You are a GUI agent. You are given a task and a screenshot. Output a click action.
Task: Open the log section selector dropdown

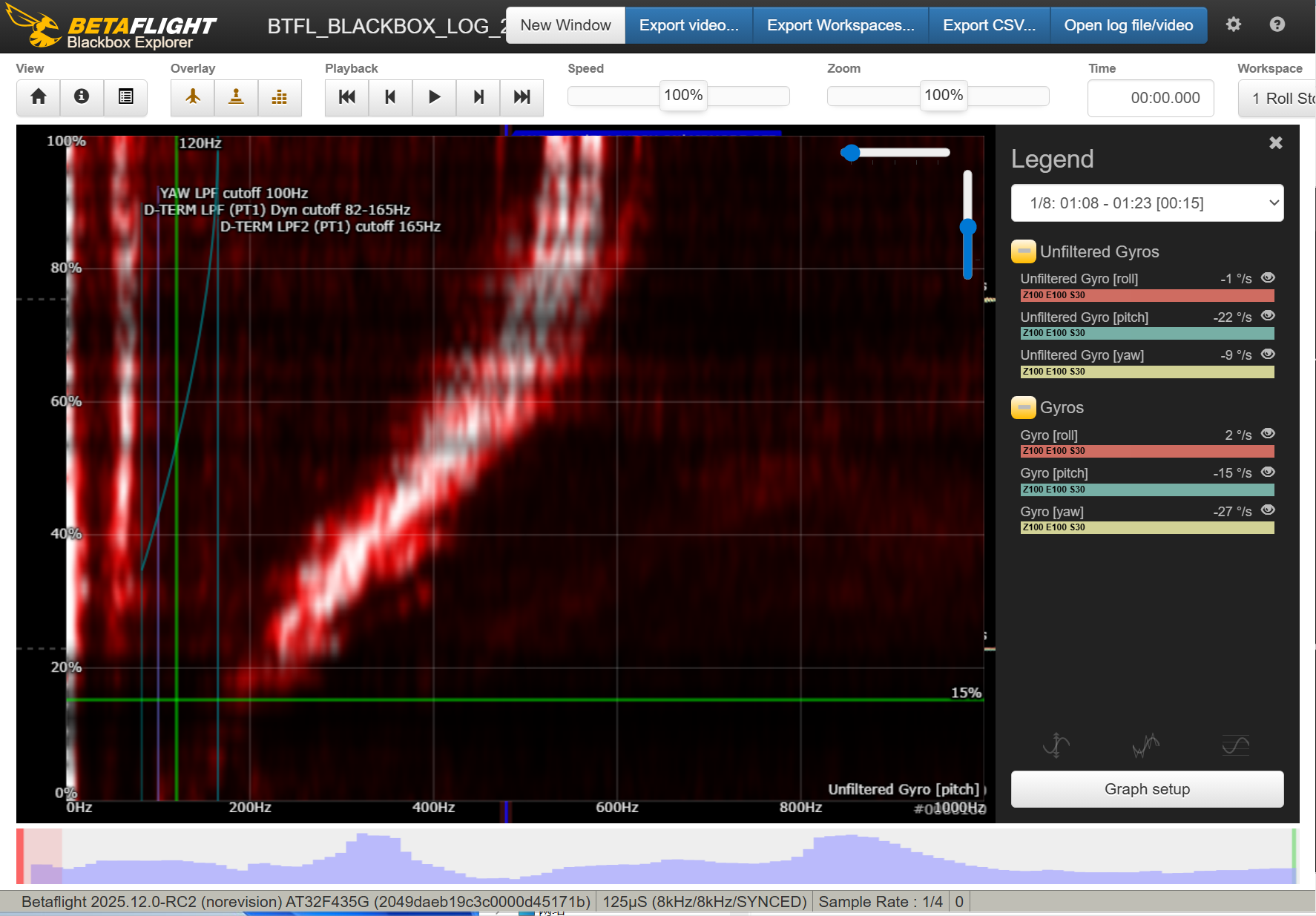tap(1147, 203)
